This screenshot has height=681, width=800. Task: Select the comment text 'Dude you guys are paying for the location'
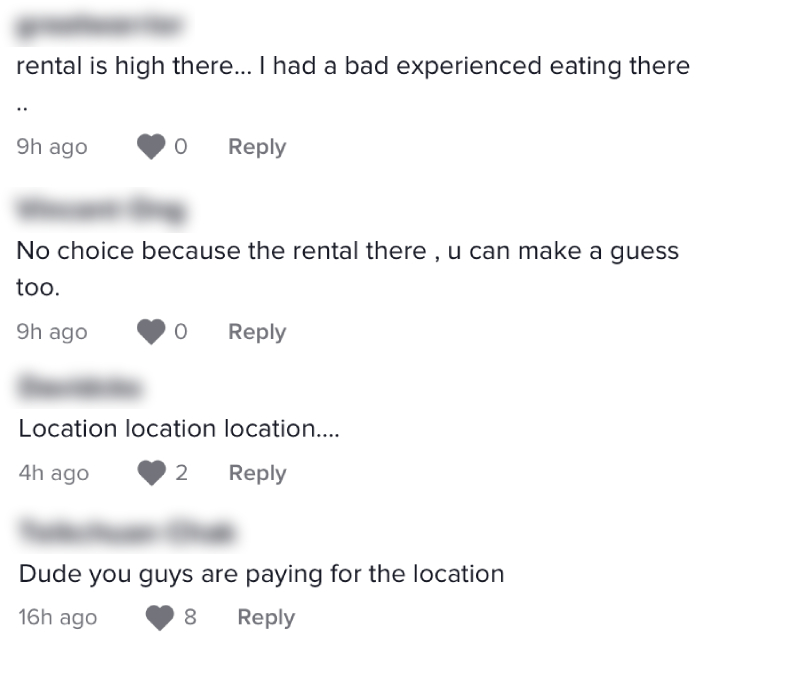click(x=261, y=574)
